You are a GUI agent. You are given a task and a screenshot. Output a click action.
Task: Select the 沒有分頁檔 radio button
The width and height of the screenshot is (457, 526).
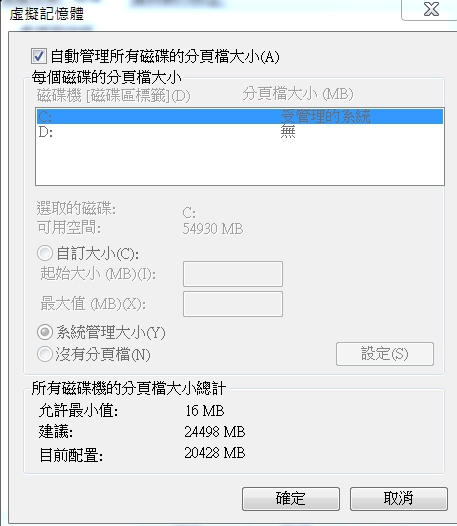point(45,354)
